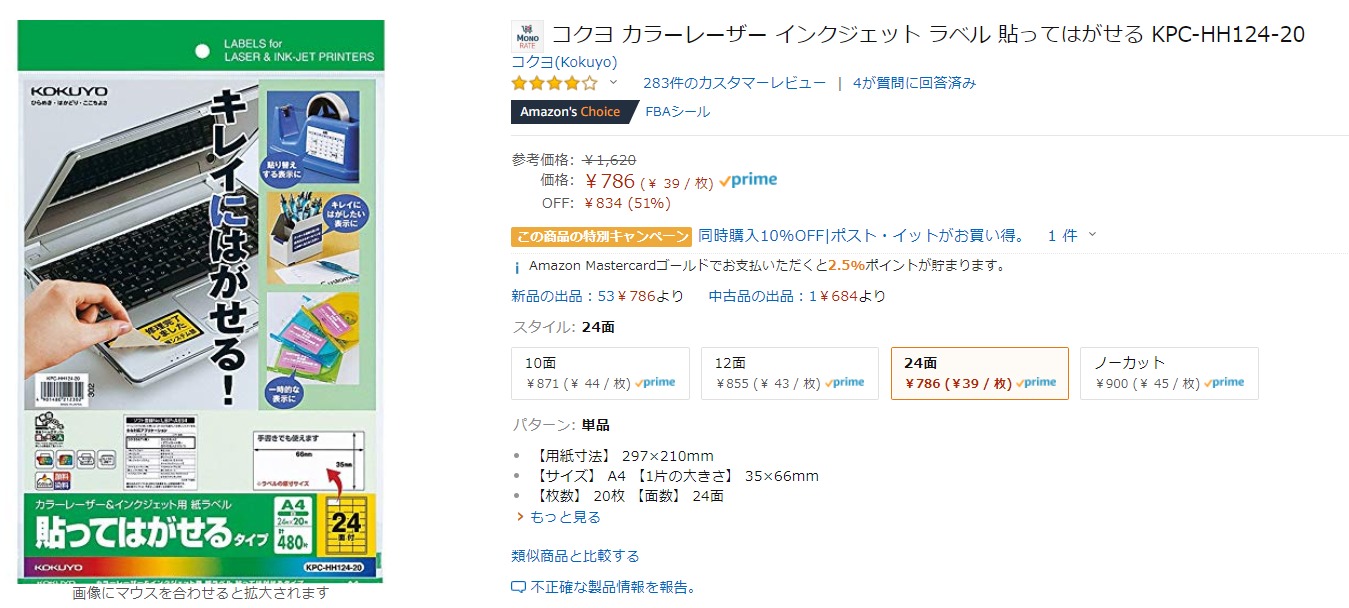Open the コクヨ(Kokuyo) brand link
This screenshot has width=1349, height=608.
click(564, 62)
